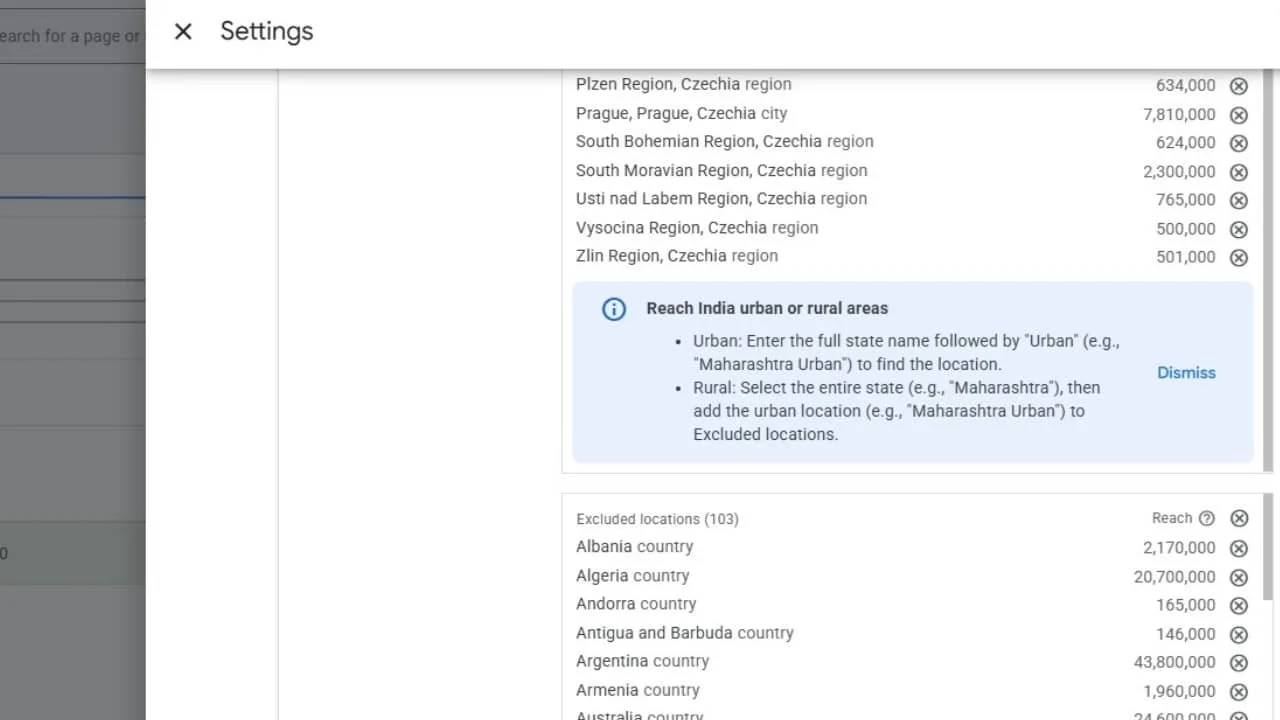Dismiss the India urban or rural tip
This screenshot has width=1280, height=720.
point(1186,372)
